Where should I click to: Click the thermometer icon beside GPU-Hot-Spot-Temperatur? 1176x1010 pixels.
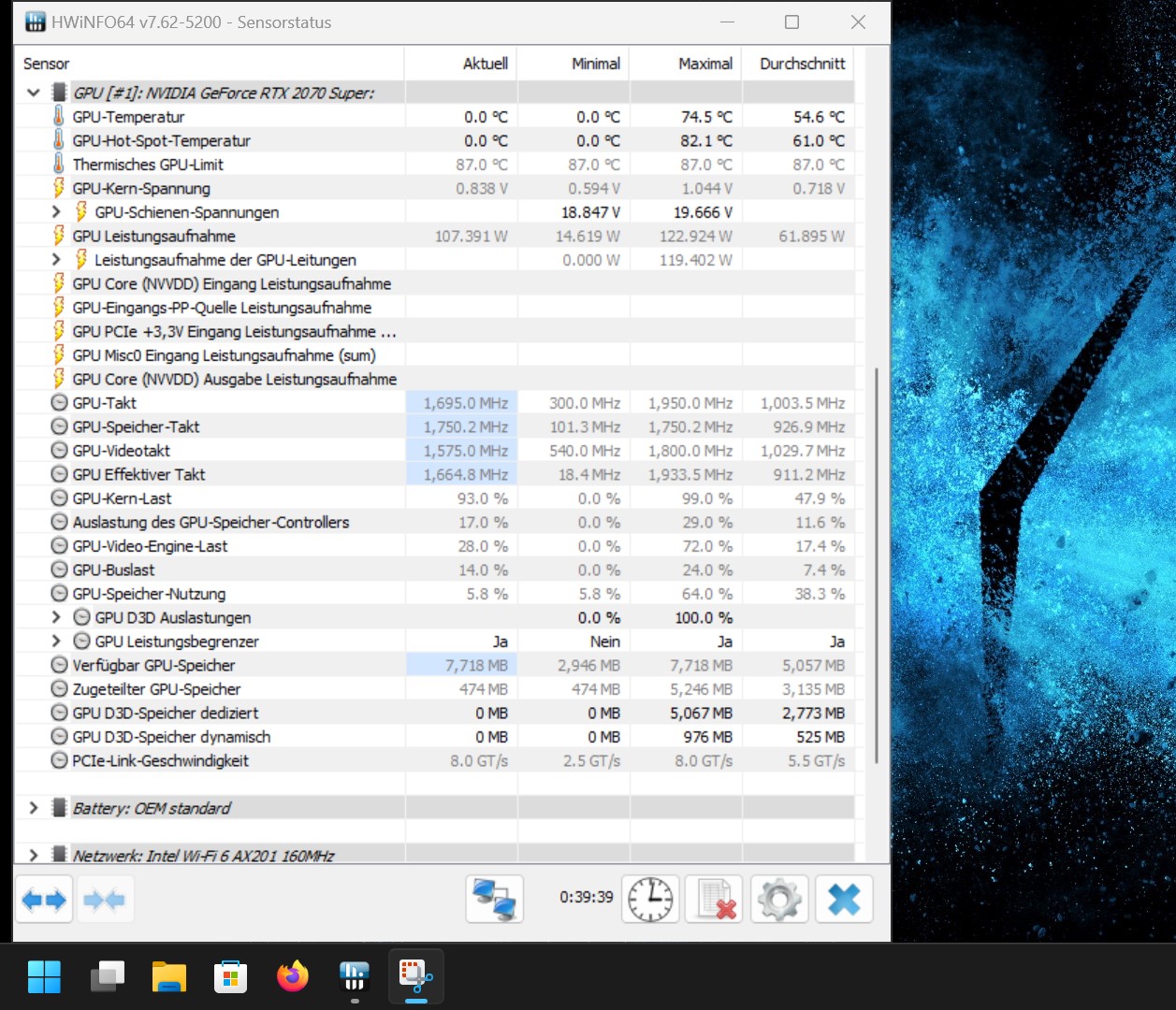[x=59, y=140]
